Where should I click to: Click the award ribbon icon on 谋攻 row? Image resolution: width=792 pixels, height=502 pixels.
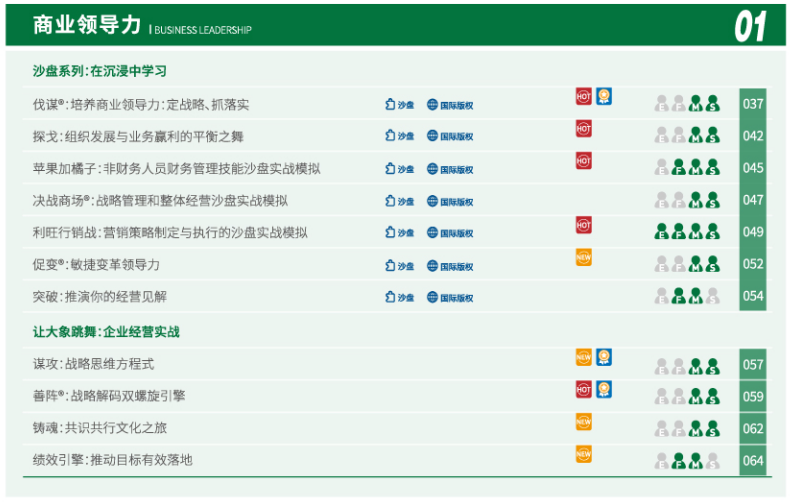click(604, 358)
